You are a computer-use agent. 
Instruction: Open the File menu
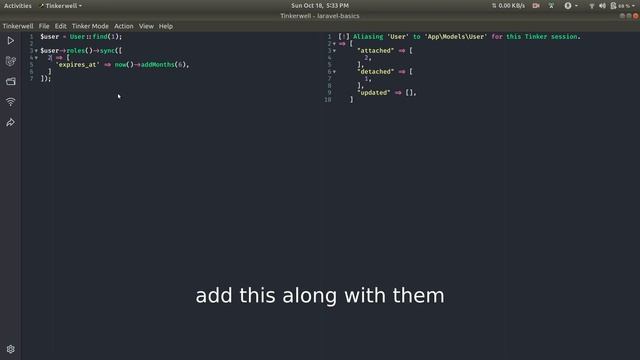pyautogui.click(x=44, y=26)
